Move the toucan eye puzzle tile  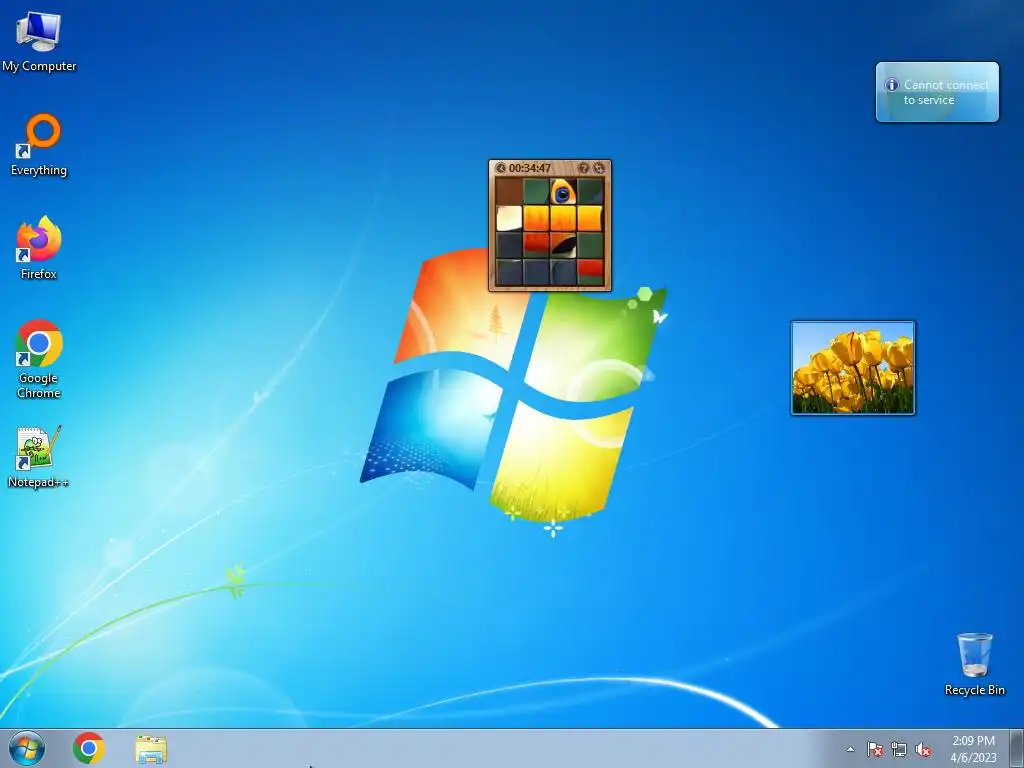click(x=563, y=192)
